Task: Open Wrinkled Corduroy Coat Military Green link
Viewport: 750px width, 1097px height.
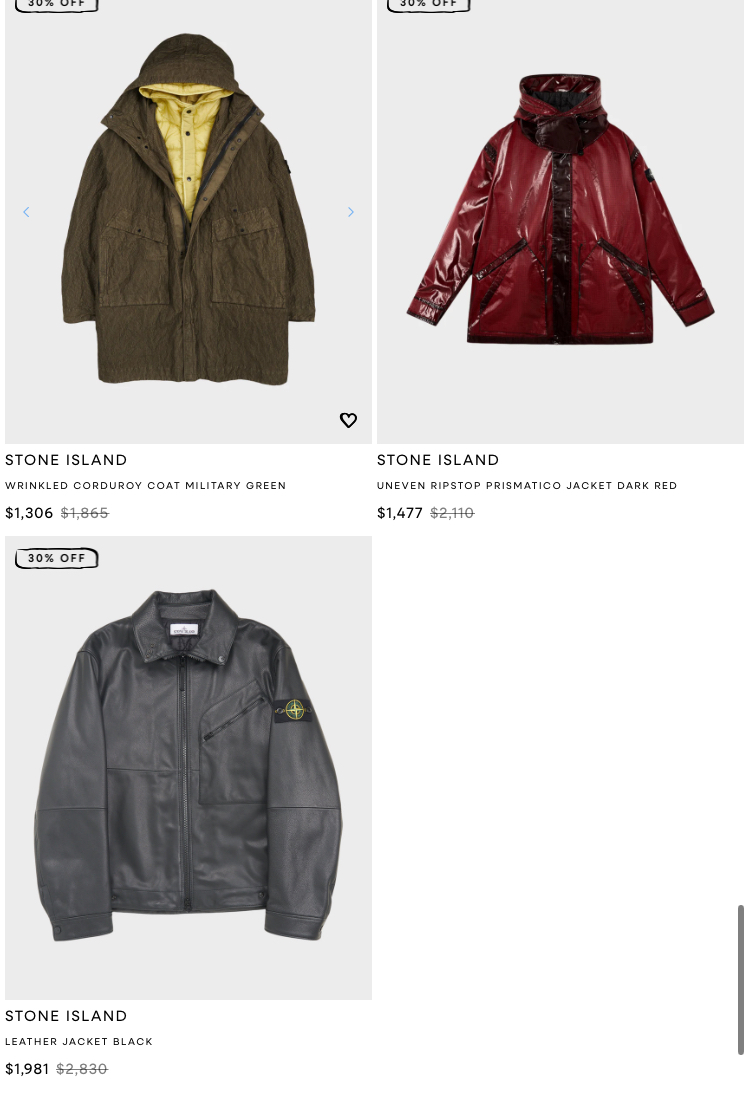Action: [x=146, y=486]
